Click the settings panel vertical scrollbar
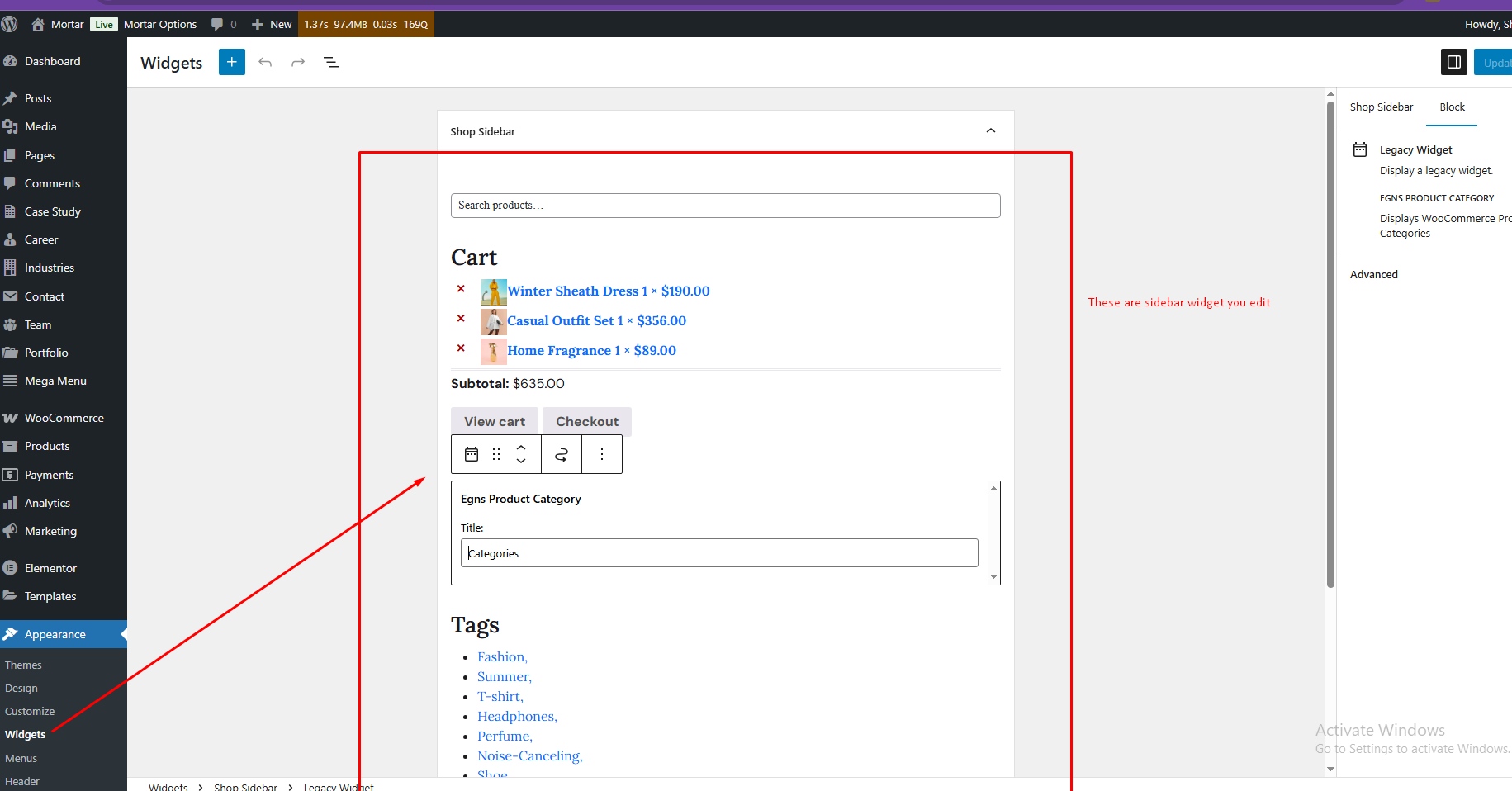The image size is (1512, 791). 1330,344
